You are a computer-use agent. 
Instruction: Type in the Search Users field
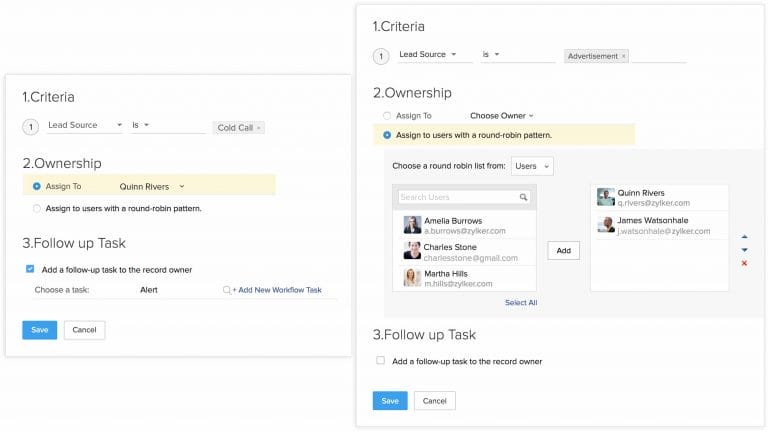pyautogui.click(x=457, y=197)
